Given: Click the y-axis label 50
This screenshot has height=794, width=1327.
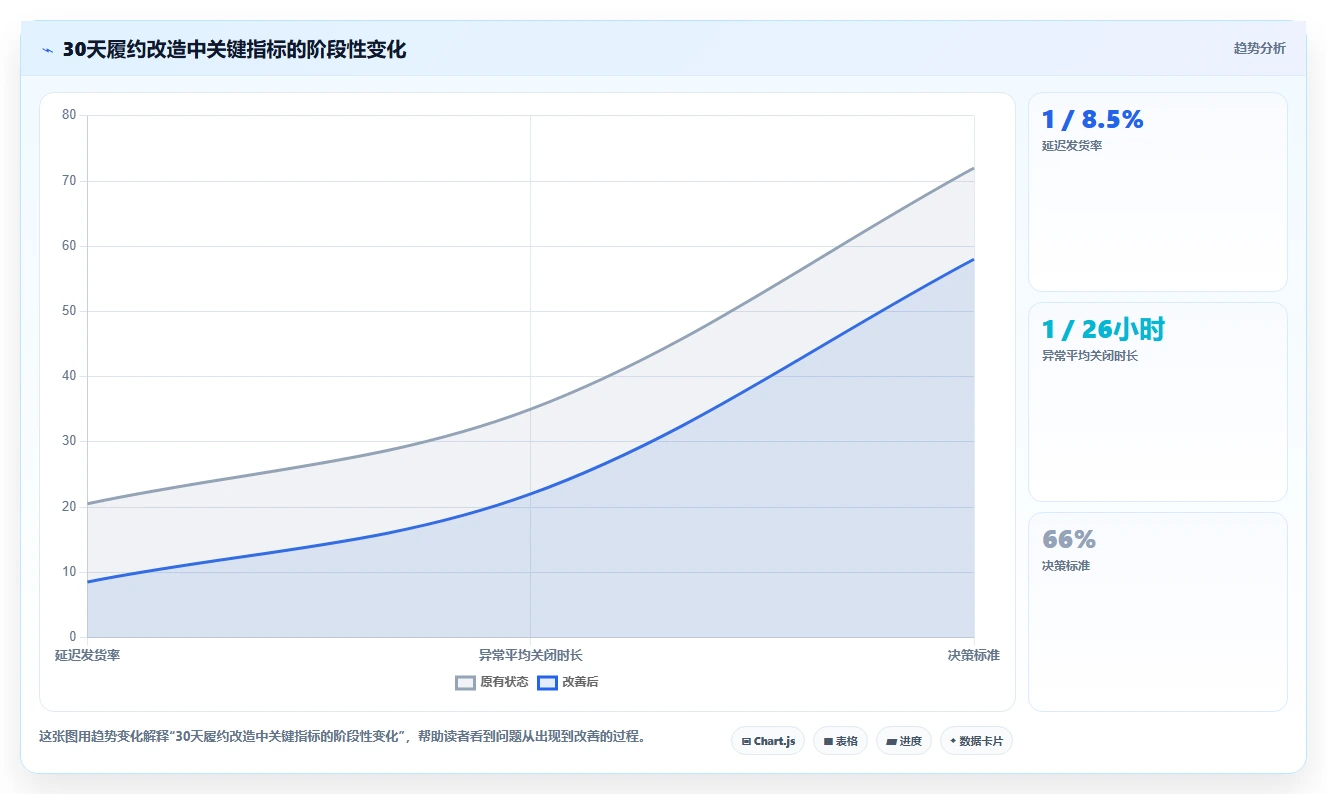Looking at the screenshot, I should pos(69,311).
